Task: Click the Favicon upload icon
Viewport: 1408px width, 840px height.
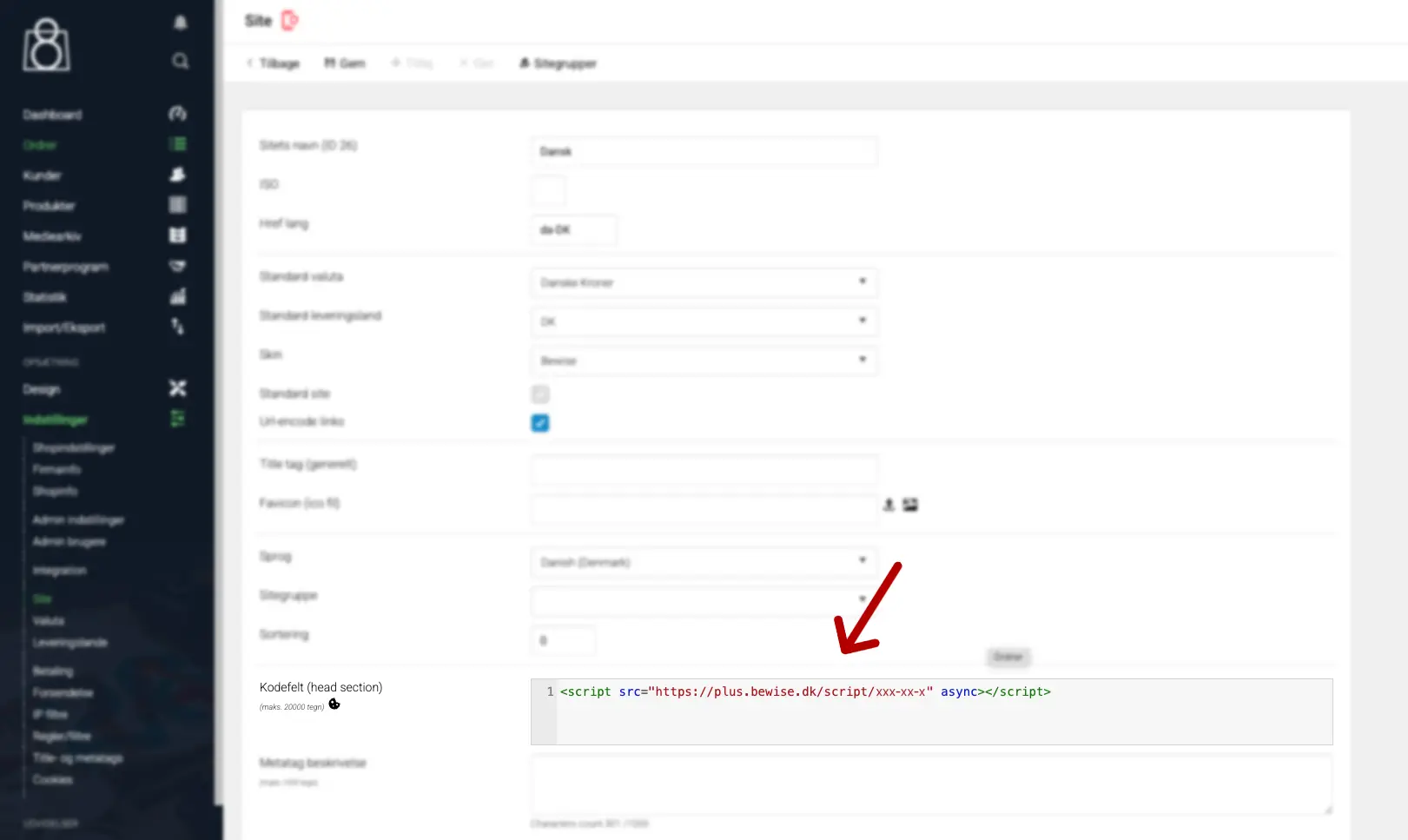Action: pos(889,505)
